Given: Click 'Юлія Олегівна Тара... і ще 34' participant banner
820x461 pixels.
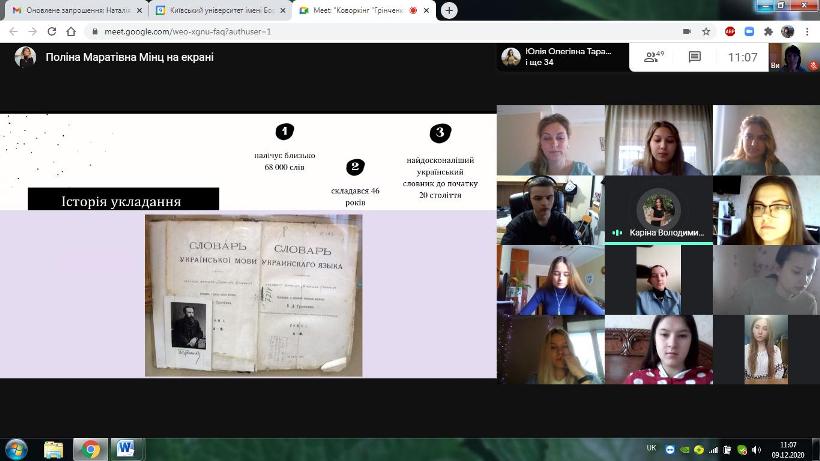Looking at the screenshot, I should [562, 56].
